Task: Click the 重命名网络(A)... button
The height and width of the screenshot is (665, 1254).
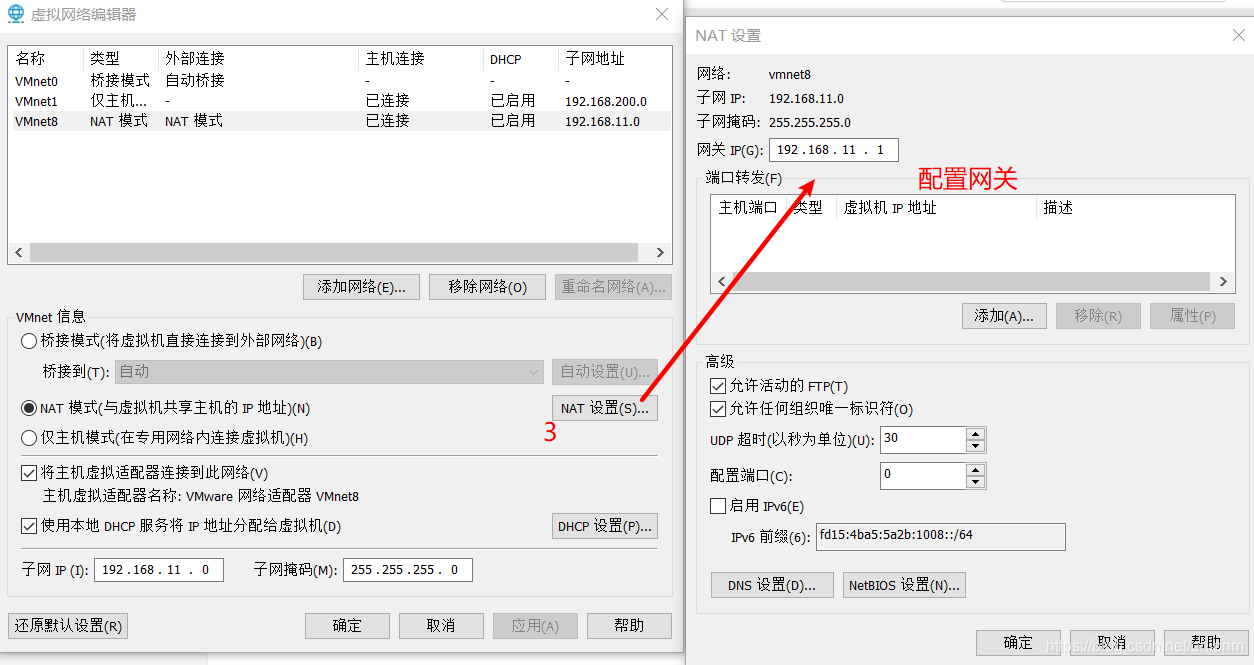Action: pyautogui.click(x=613, y=287)
